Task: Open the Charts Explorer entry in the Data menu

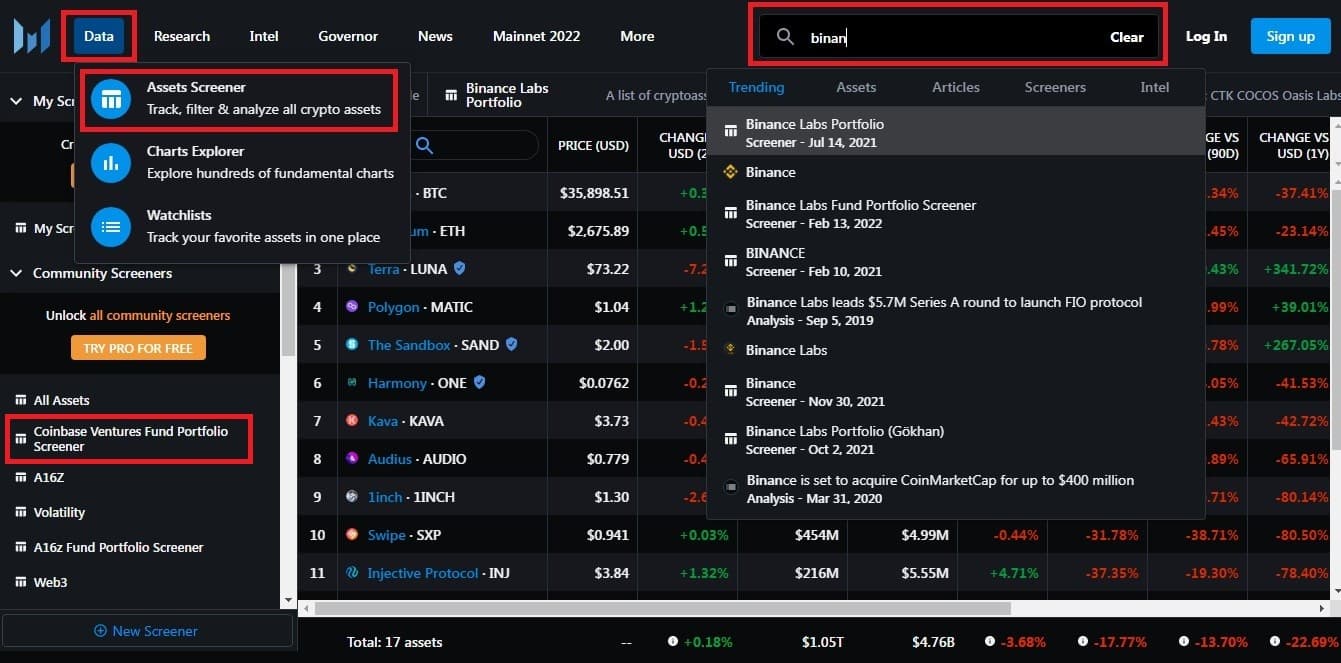Action: (x=242, y=162)
